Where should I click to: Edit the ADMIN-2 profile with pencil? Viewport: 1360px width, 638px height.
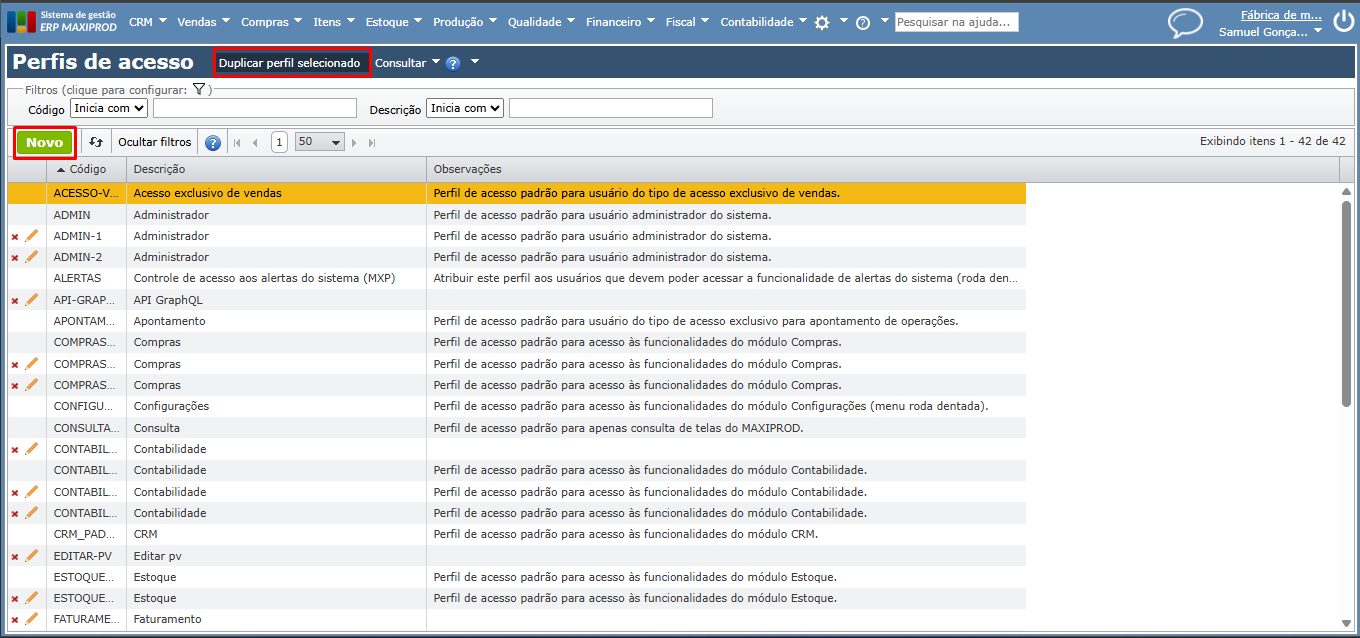click(31, 257)
